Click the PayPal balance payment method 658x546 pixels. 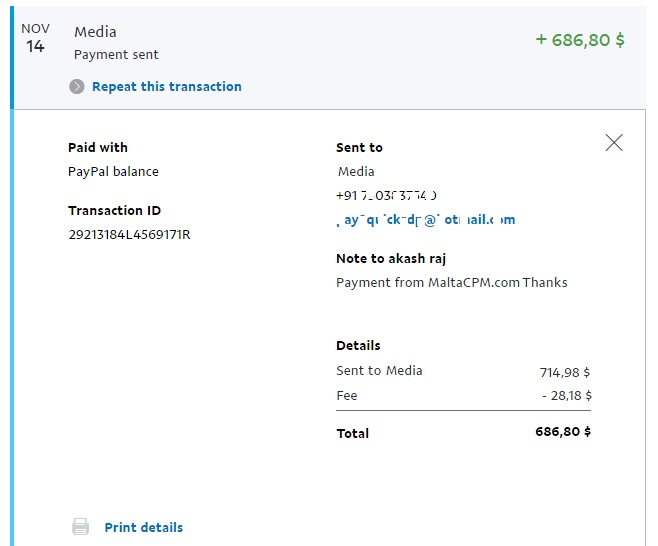(x=113, y=172)
